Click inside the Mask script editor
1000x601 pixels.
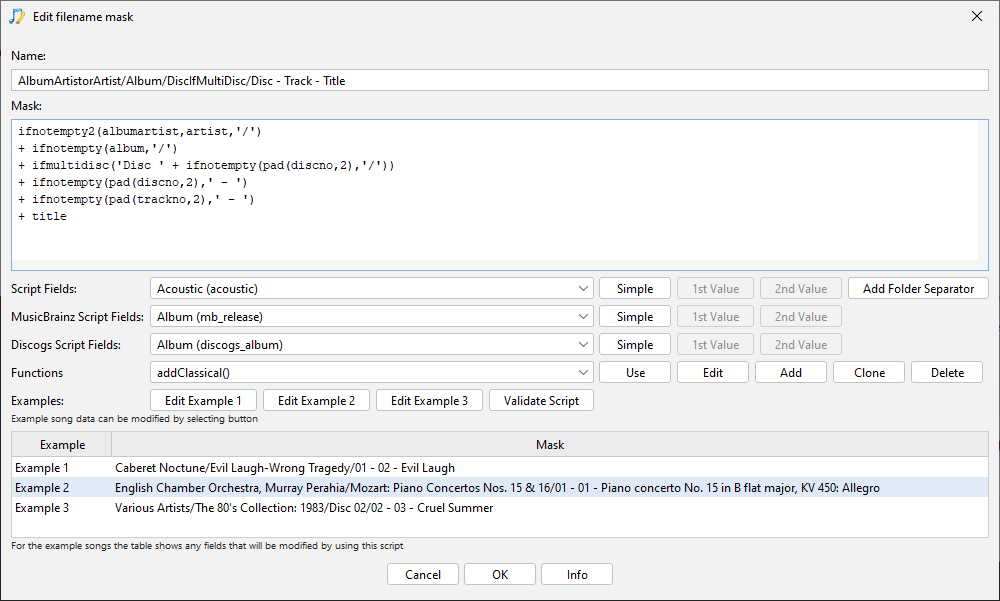[x=499, y=195]
